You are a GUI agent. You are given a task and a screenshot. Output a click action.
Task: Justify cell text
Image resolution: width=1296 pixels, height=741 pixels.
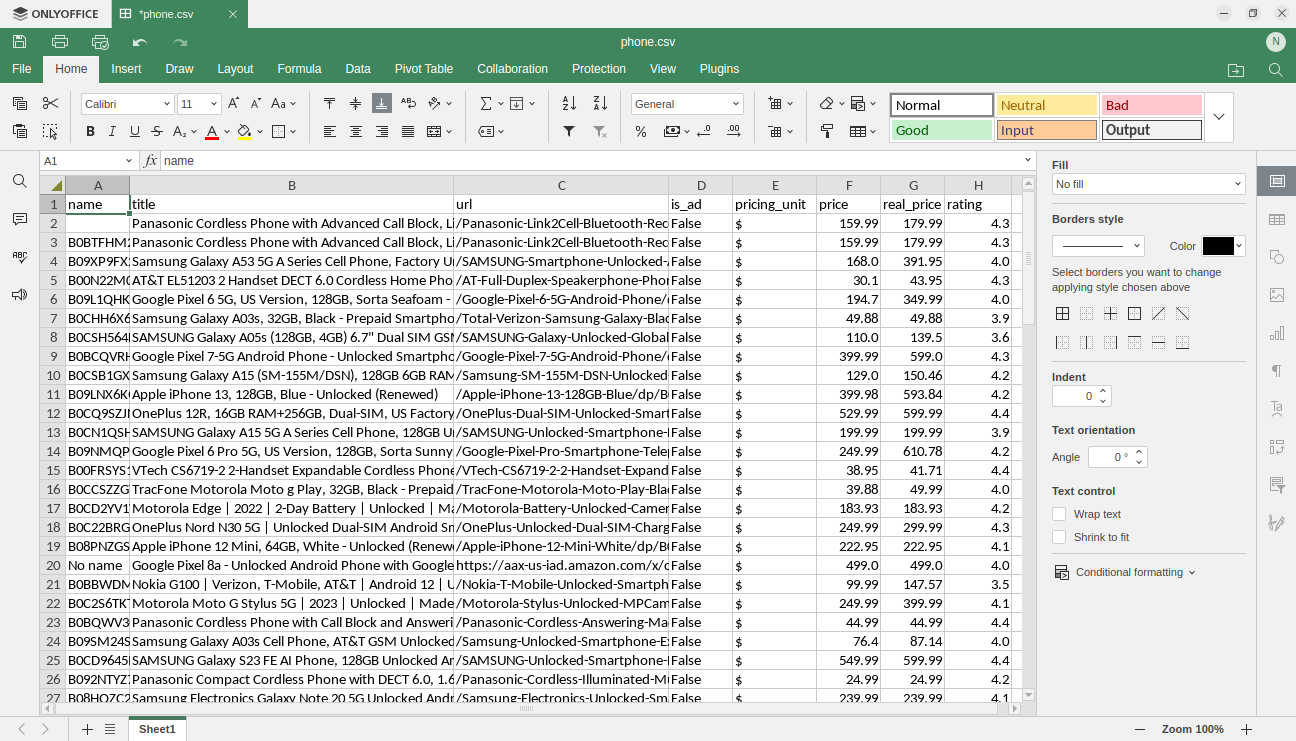point(407,131)
